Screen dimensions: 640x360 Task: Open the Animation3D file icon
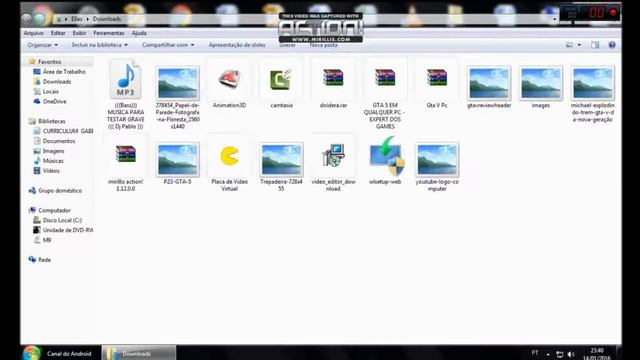229,79
